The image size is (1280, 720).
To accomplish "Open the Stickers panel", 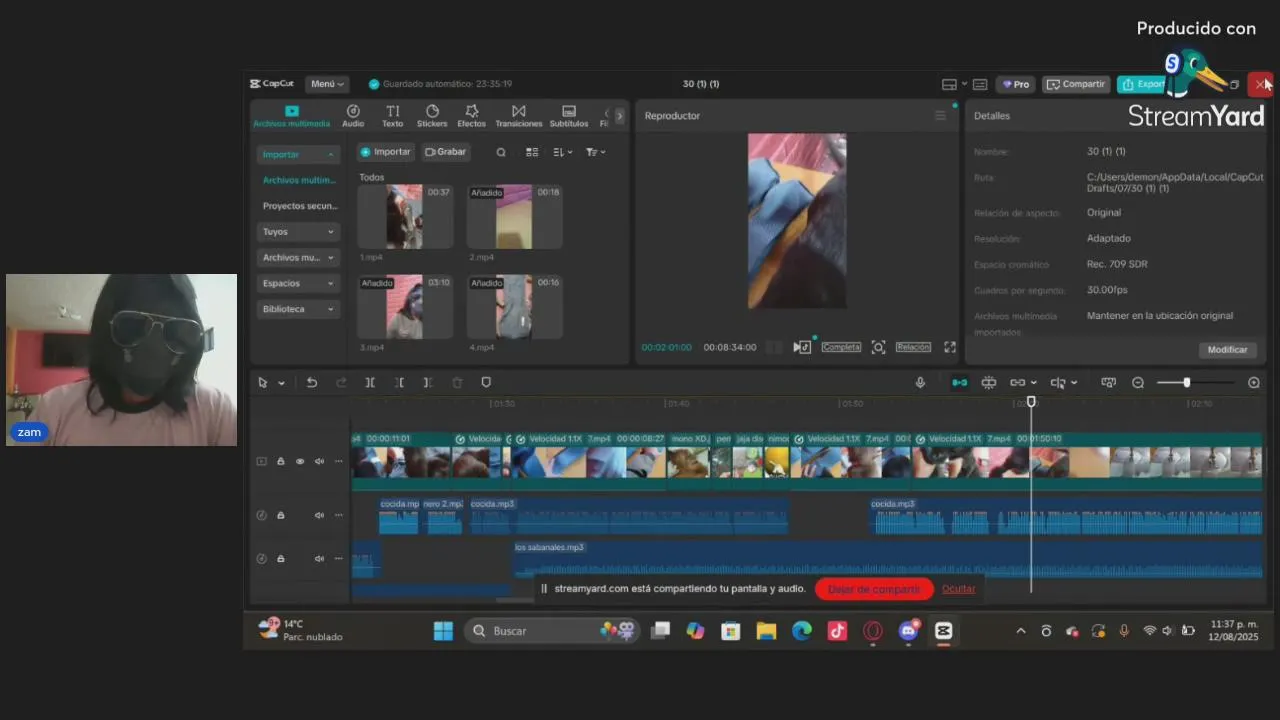I will tap(432, 116).
